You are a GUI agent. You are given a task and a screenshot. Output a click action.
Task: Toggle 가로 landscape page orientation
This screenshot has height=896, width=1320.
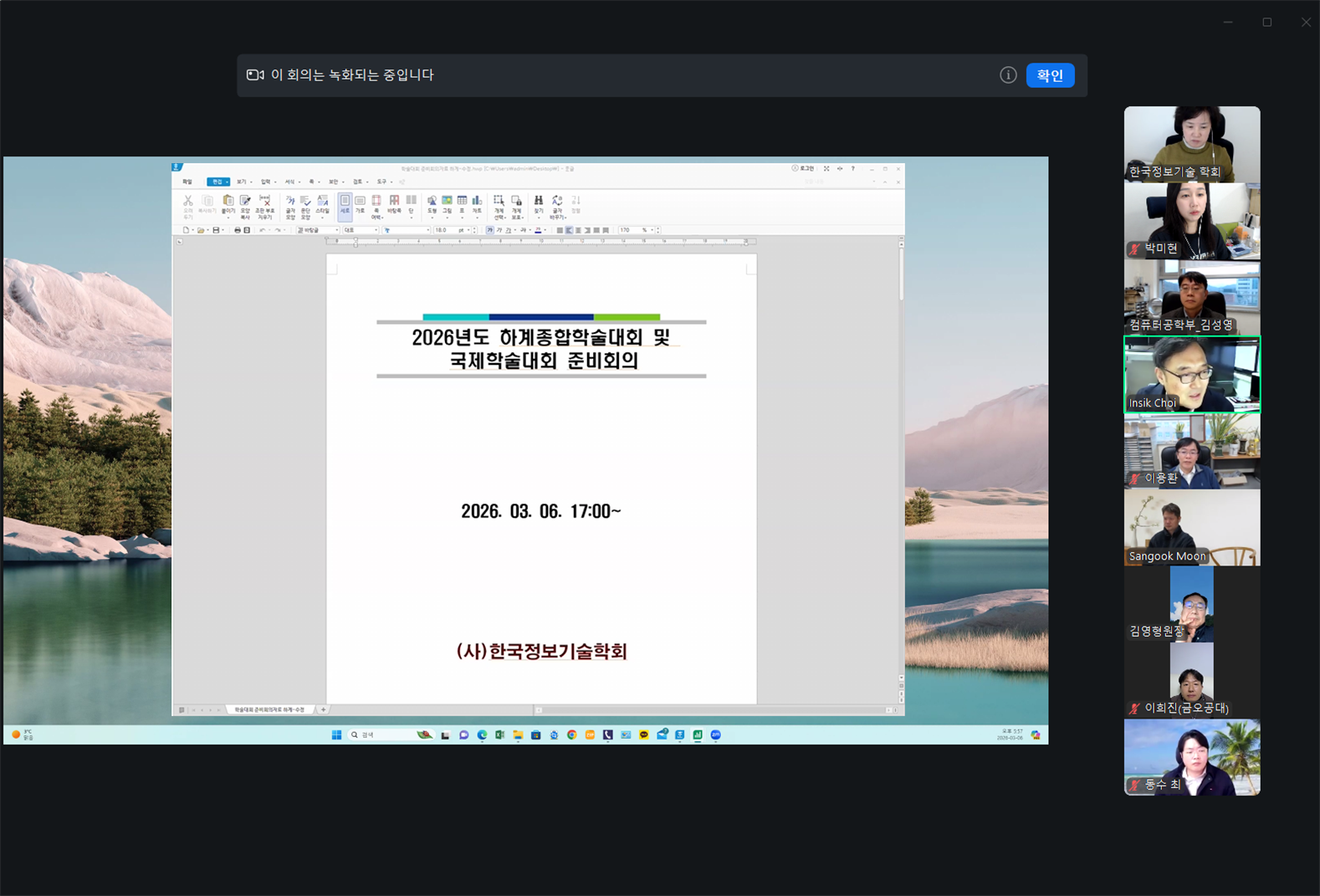coord(360,203)
